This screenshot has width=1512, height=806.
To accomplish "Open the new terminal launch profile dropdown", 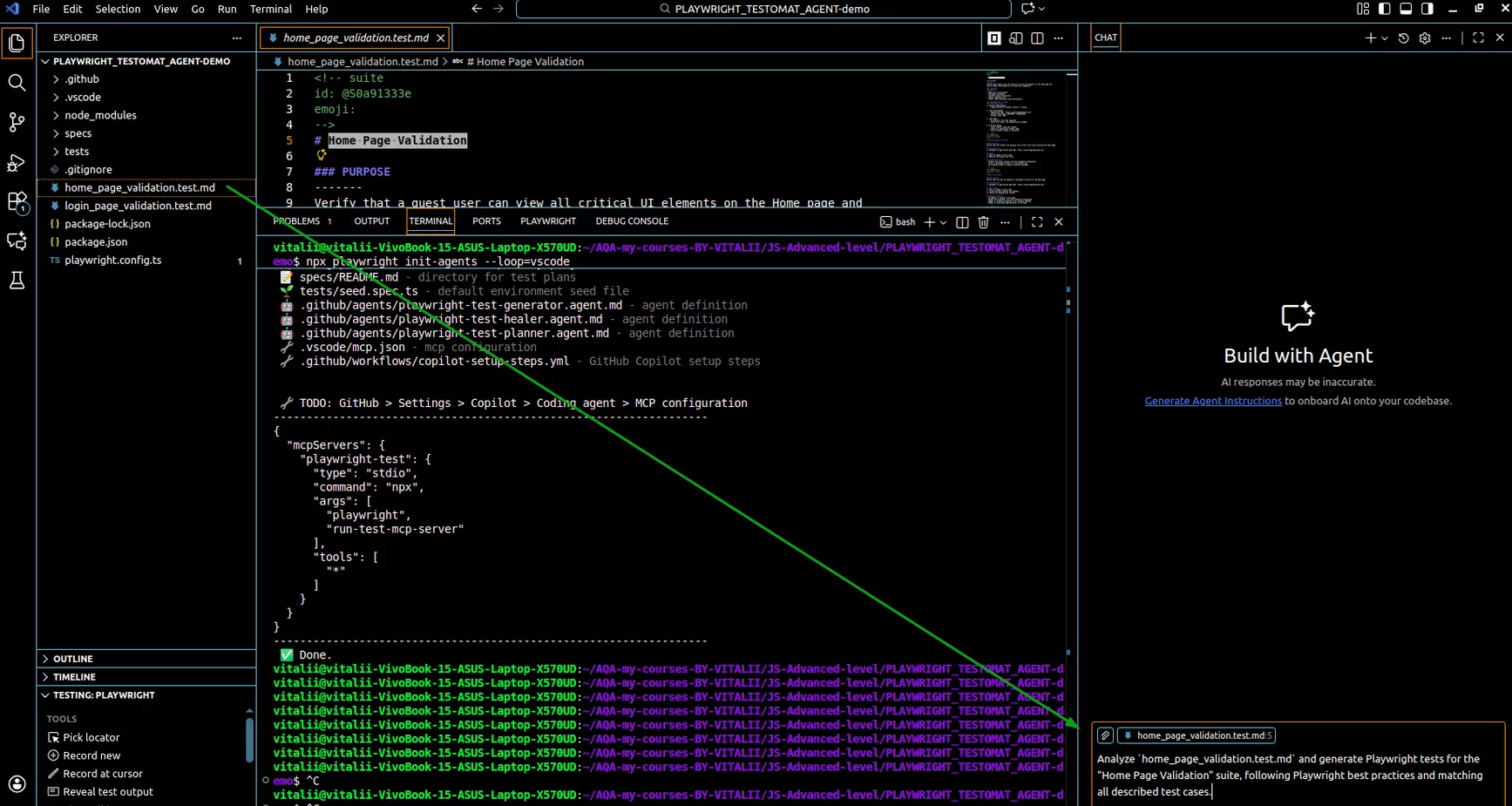I will pyautogui.click(x=944, y=222).
